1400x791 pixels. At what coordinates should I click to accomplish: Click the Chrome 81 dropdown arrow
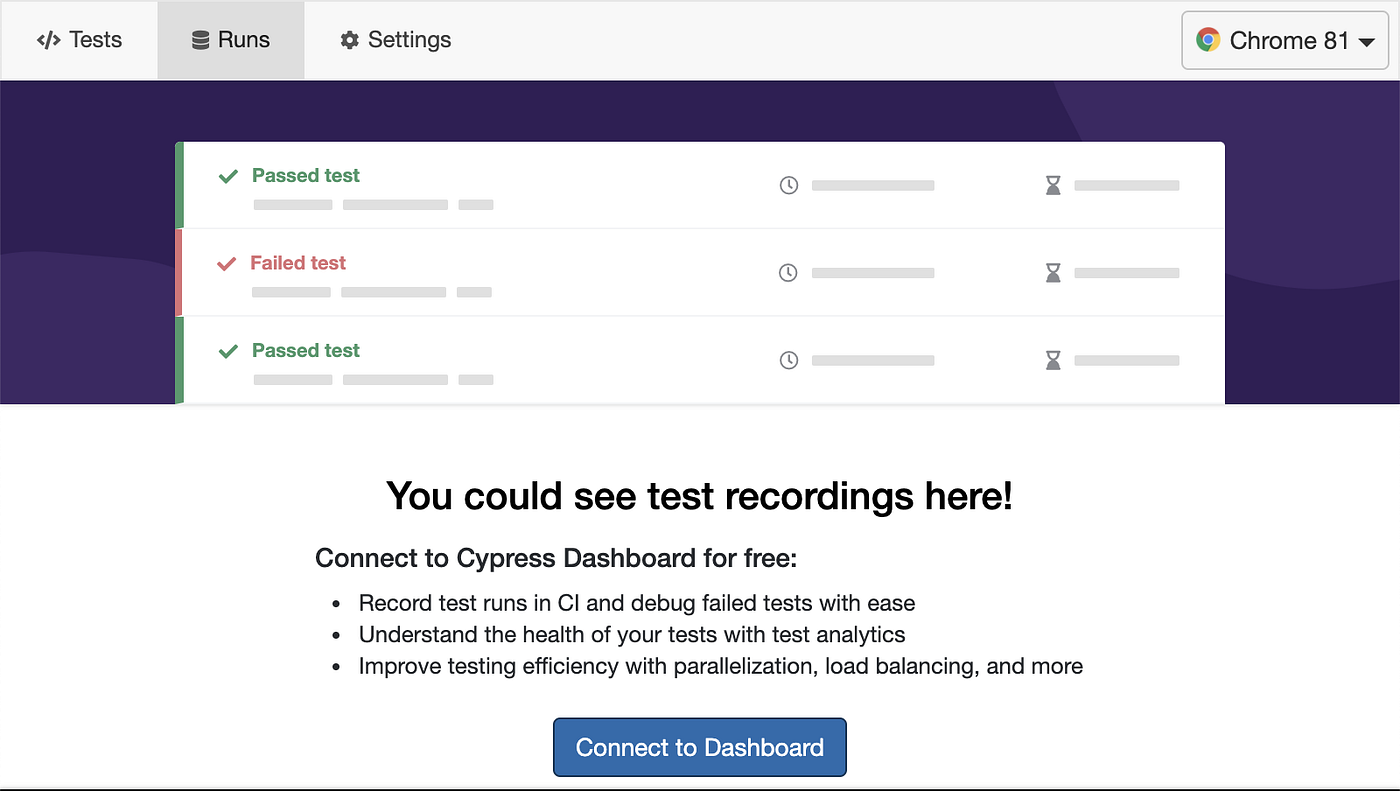(x=1367, y=42)
